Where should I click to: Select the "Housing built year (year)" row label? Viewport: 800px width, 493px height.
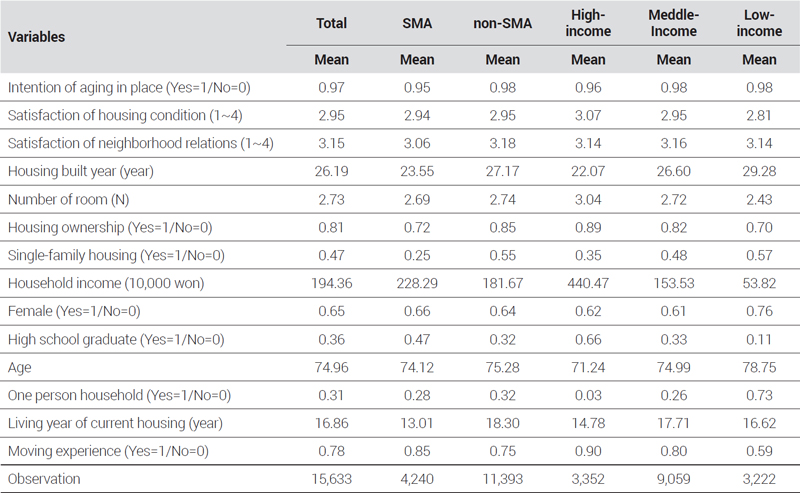tap(81, 171)
